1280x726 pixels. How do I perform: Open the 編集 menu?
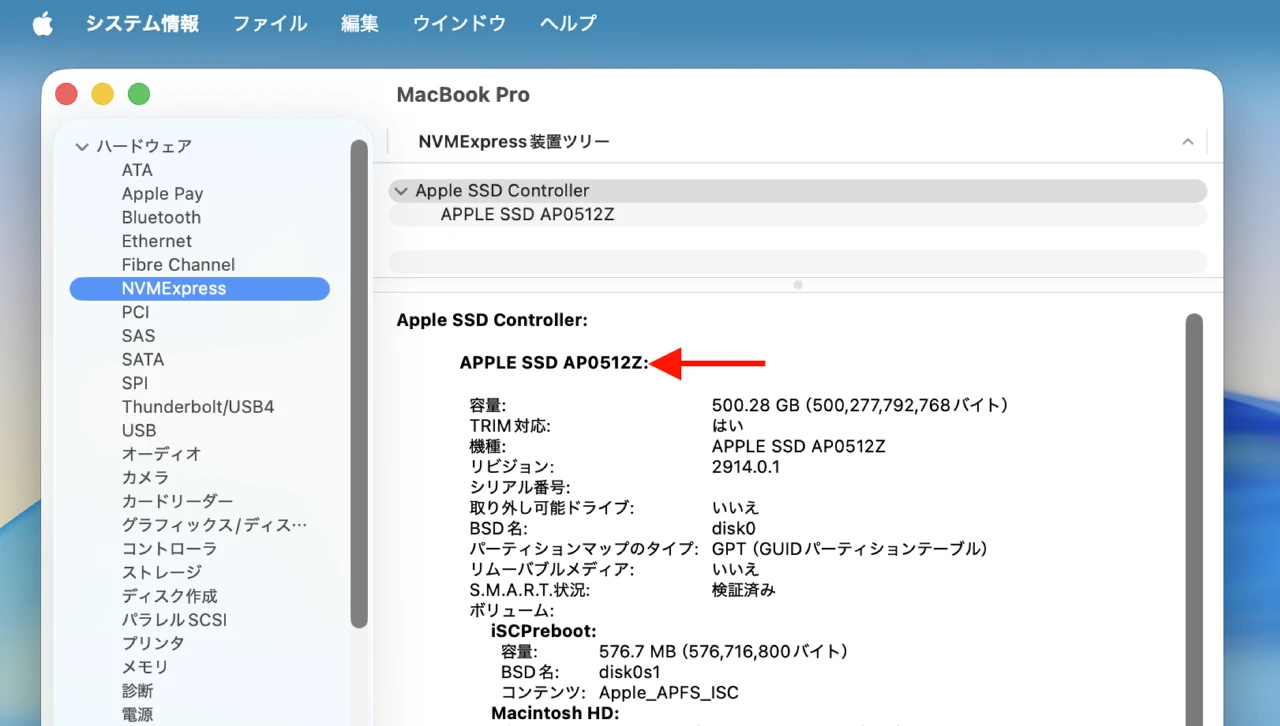[359, 23]
